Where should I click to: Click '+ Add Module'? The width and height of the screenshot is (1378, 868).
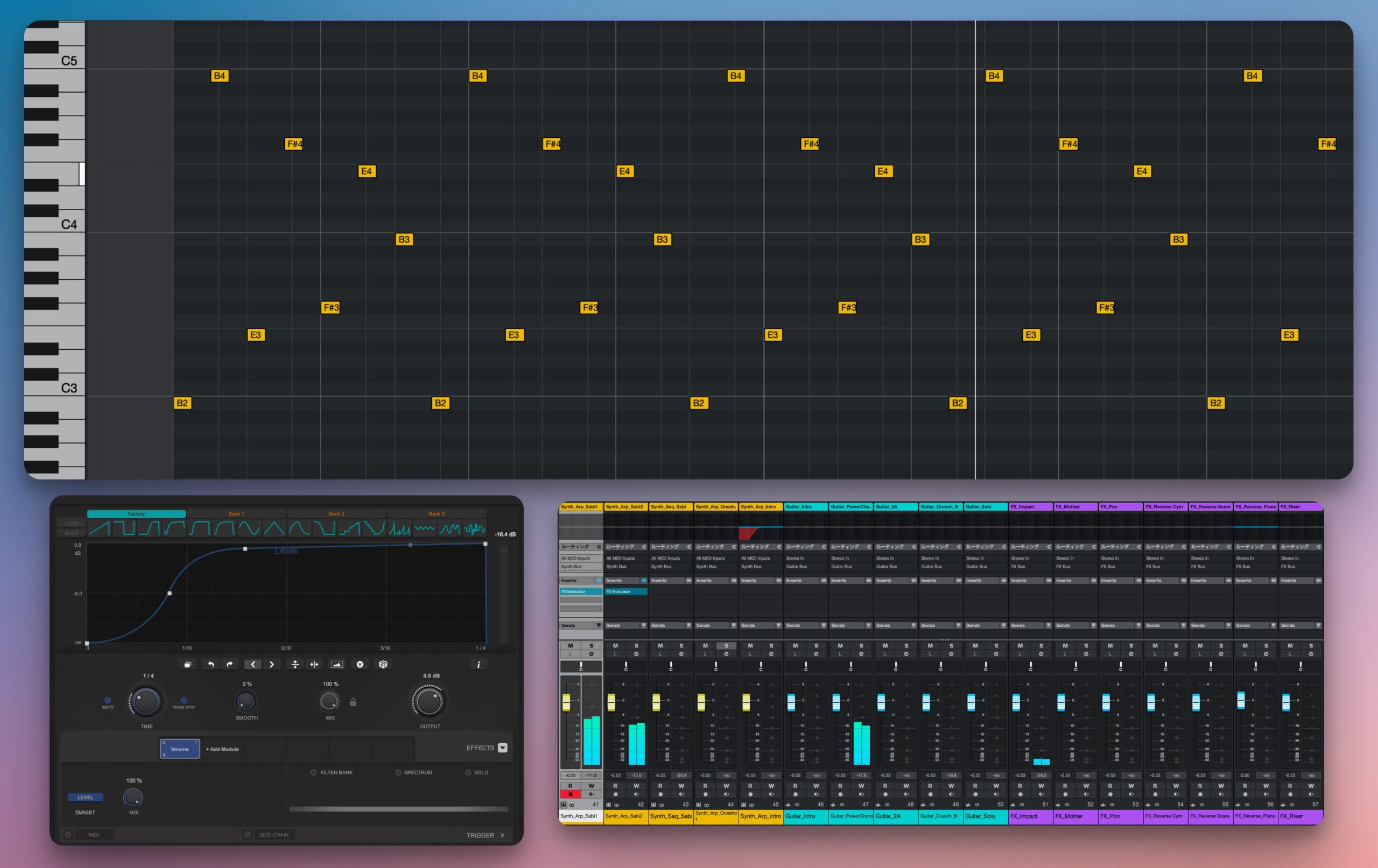[222, 749]
